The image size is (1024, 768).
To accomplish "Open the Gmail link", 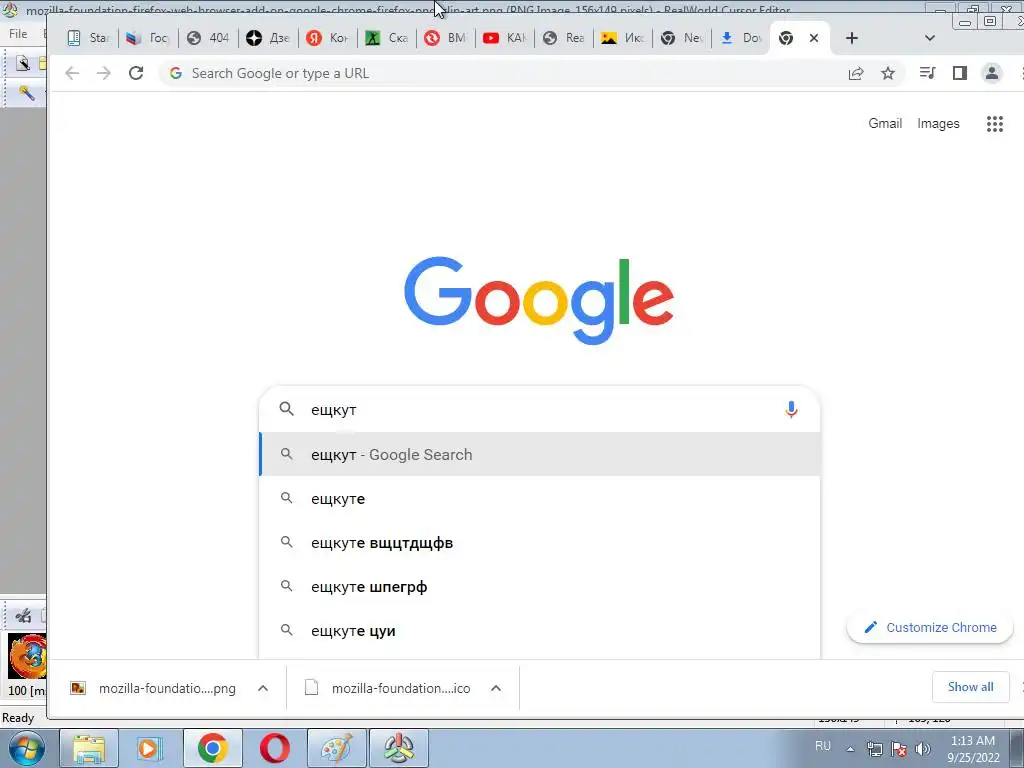I will (x=885, y=123).
